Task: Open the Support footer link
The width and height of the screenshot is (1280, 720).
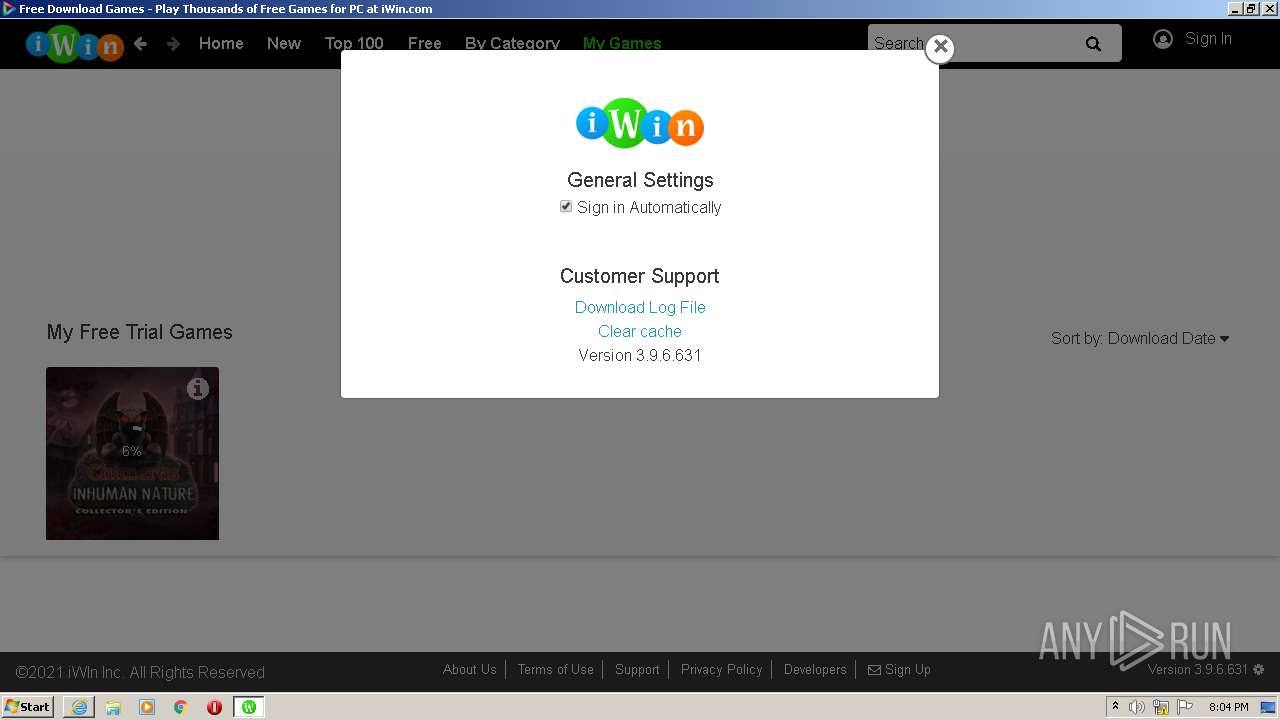Action: [x=637, y=669]
